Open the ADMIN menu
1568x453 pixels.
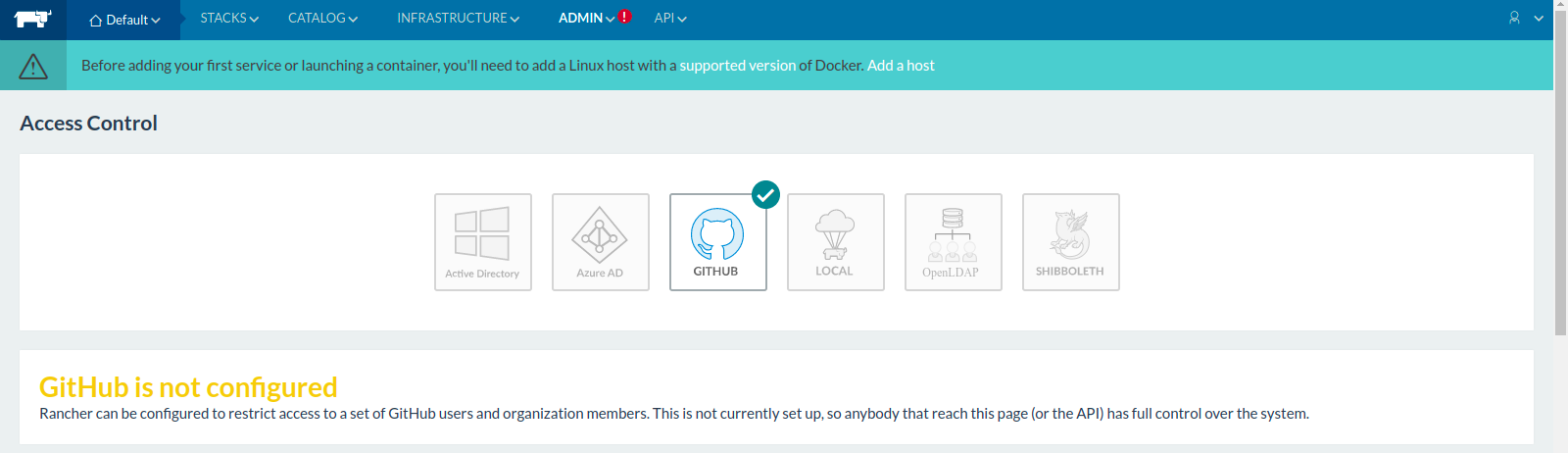click(586, 19)
